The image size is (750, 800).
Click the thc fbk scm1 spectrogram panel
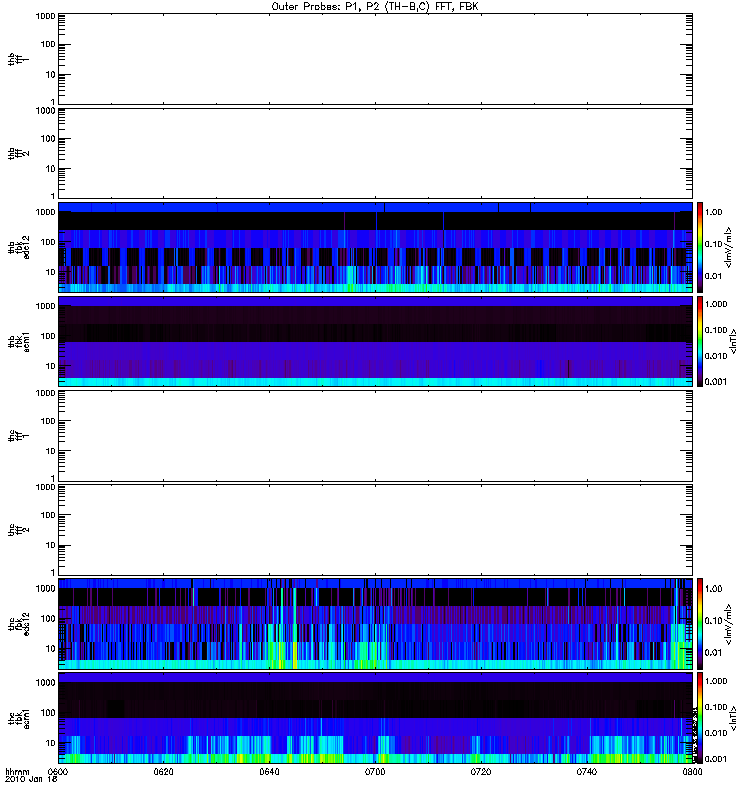(x=375, y=718)
